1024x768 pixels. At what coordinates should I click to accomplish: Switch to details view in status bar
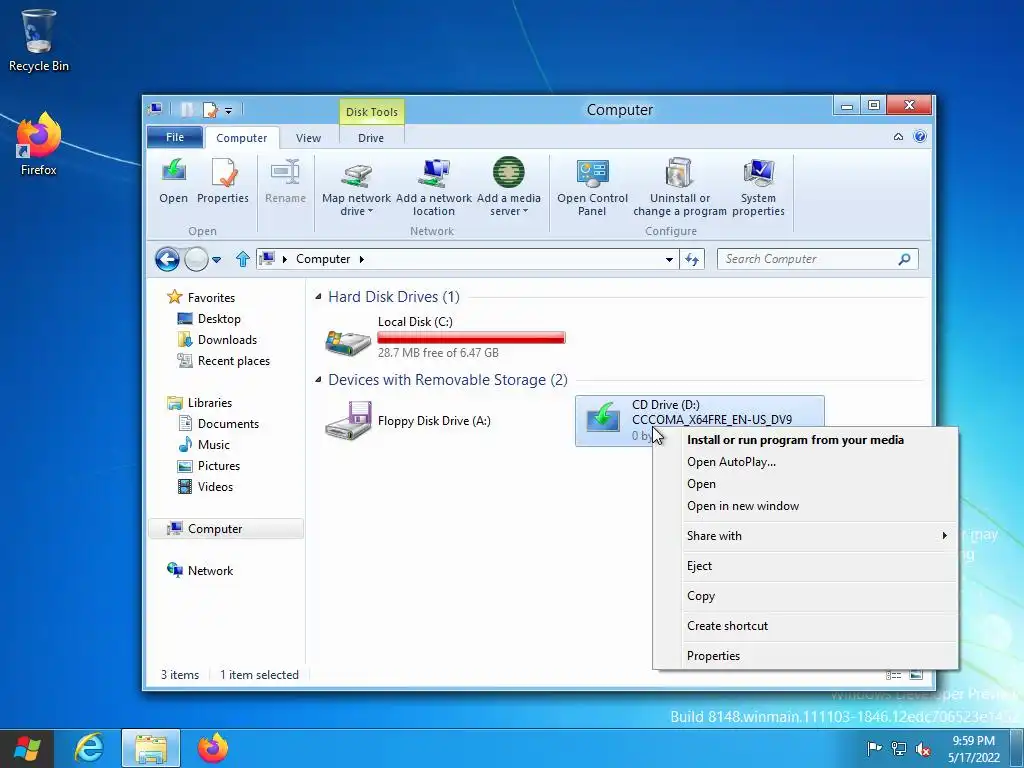tap(893, 675)
